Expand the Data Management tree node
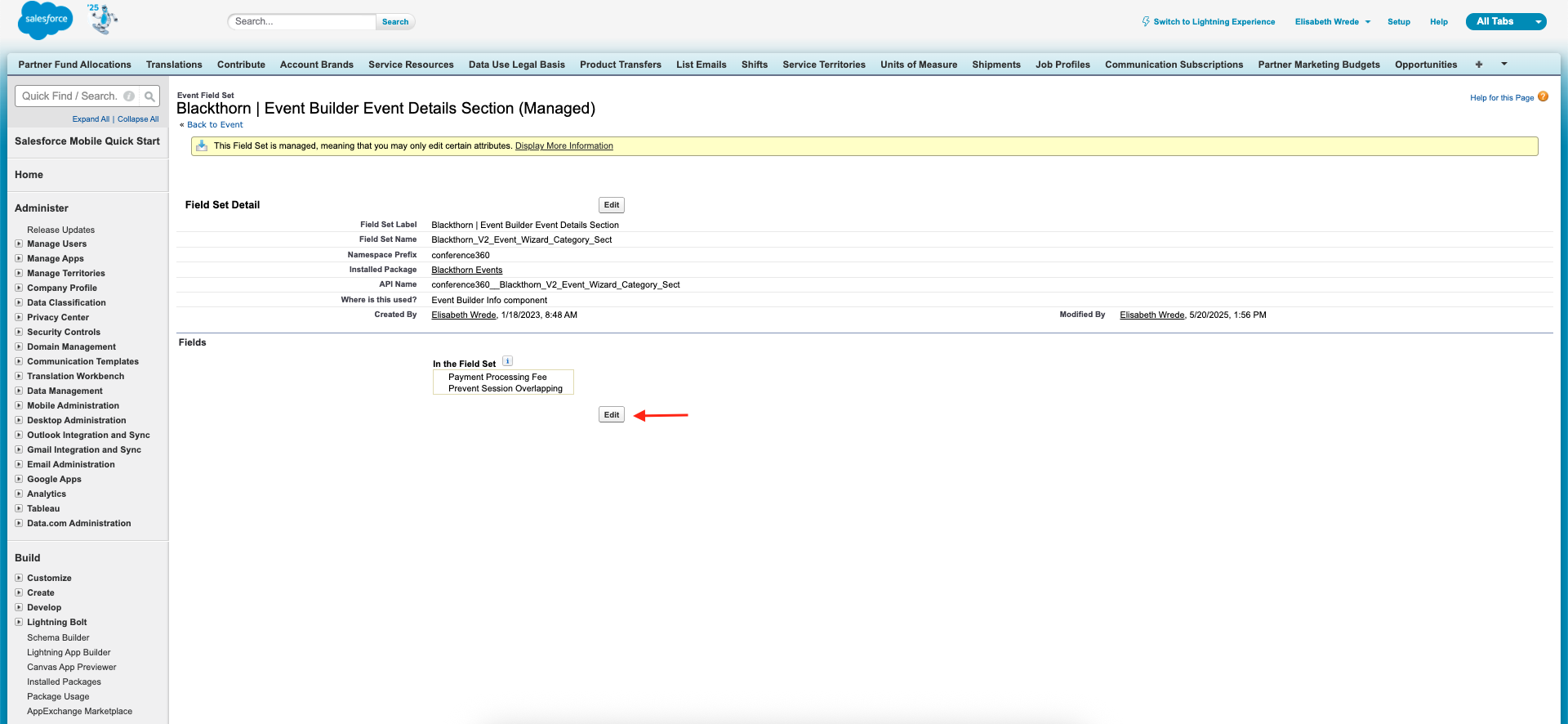 [x=19, y=391]
